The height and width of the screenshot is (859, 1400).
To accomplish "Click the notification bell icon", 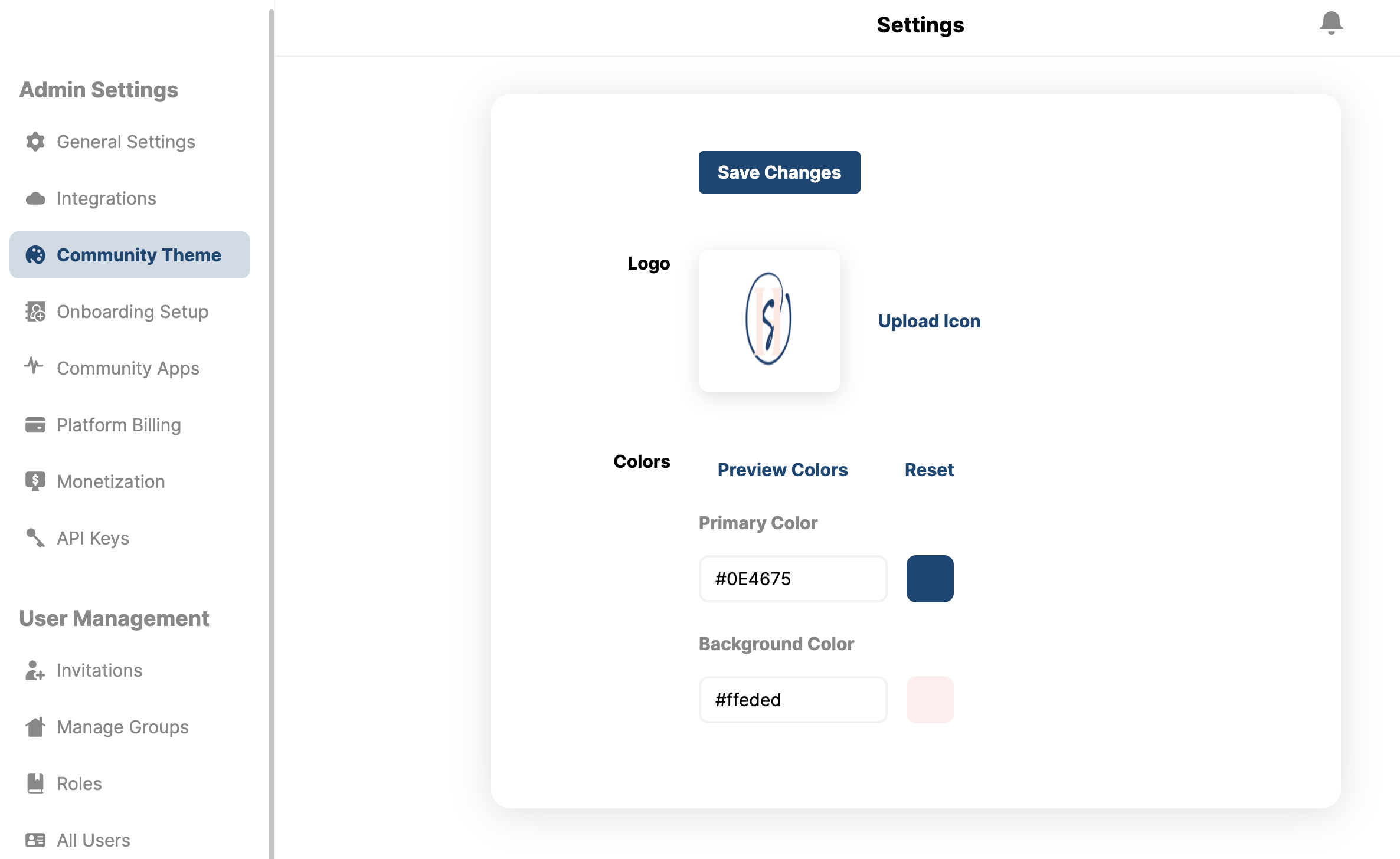I will coord(1331,23).
